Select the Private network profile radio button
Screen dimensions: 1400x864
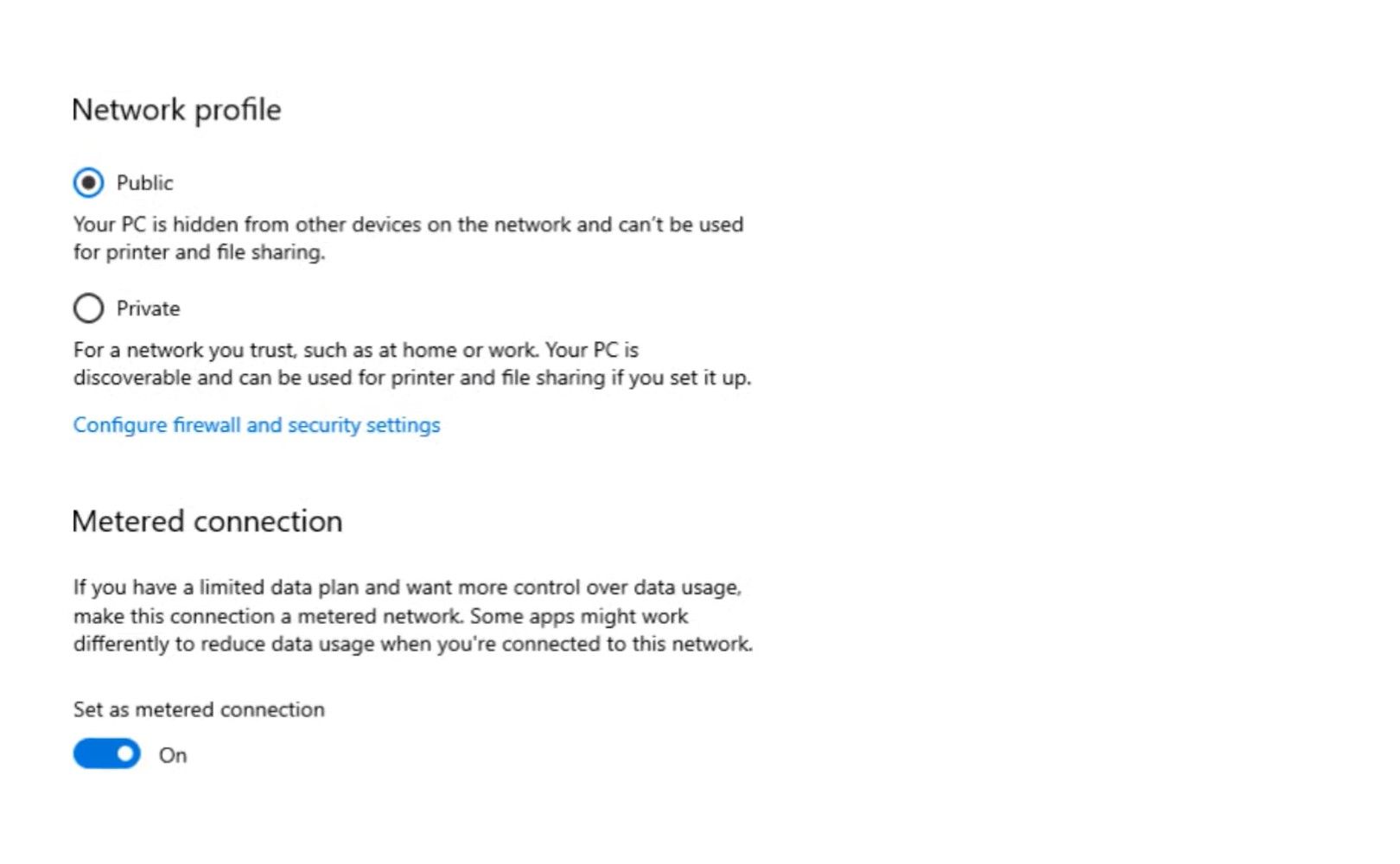click(88, 308)
